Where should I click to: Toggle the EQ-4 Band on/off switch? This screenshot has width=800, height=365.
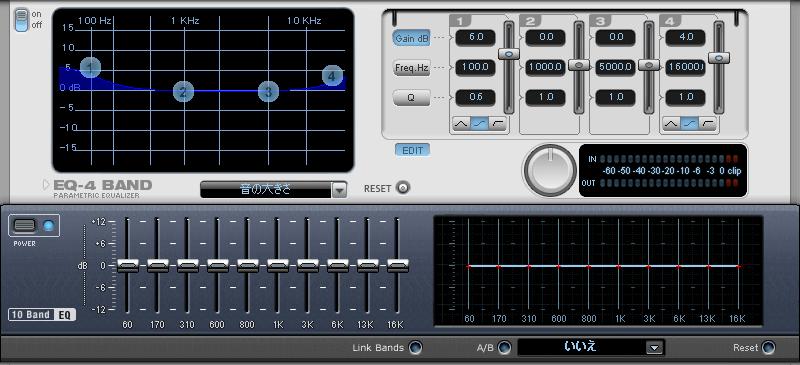point(21,20)
